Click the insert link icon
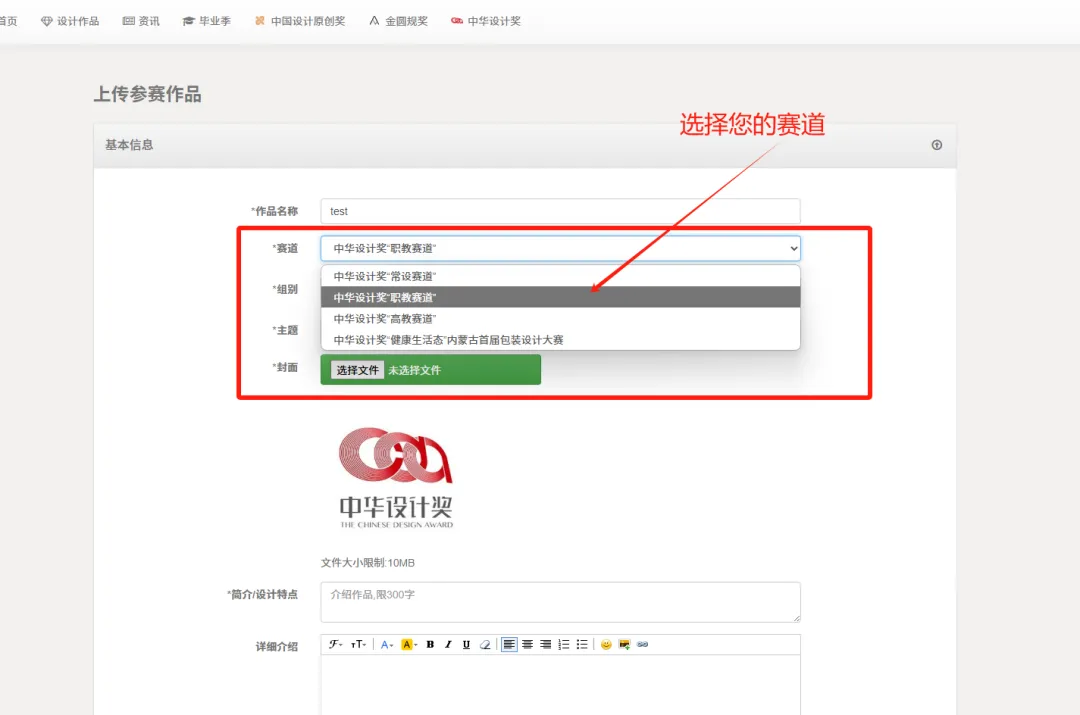This screenshot has width=1080, height=715. (643, 644)
